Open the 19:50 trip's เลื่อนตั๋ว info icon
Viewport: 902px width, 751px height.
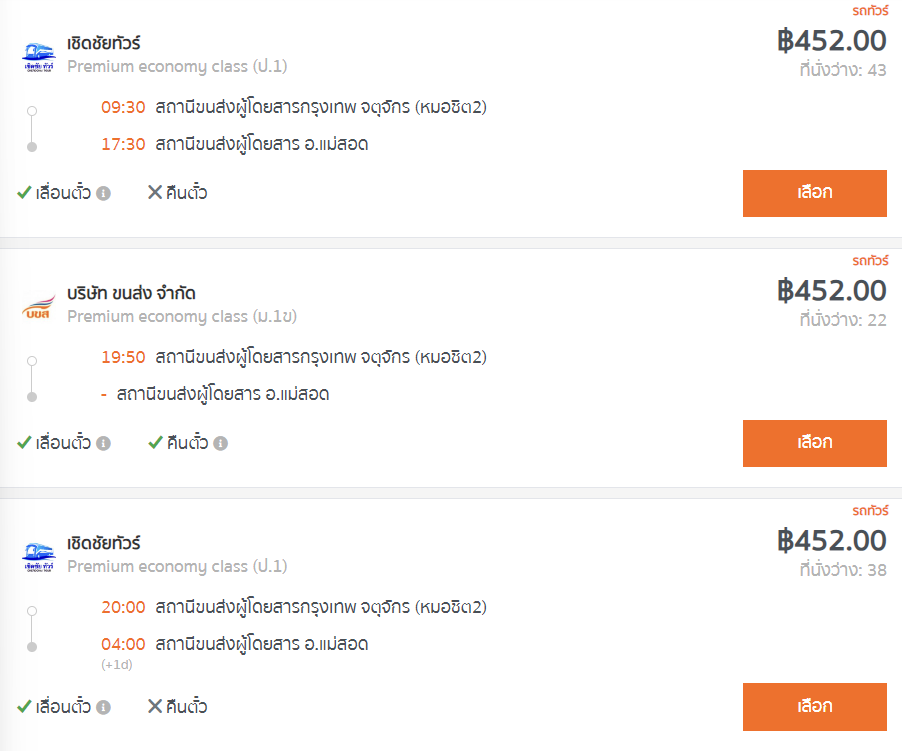click(x=104, y=443)
